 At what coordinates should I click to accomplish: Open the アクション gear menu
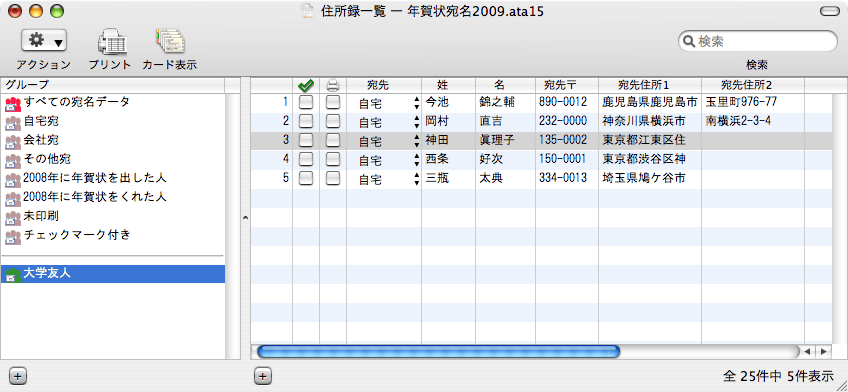[44, 40]
